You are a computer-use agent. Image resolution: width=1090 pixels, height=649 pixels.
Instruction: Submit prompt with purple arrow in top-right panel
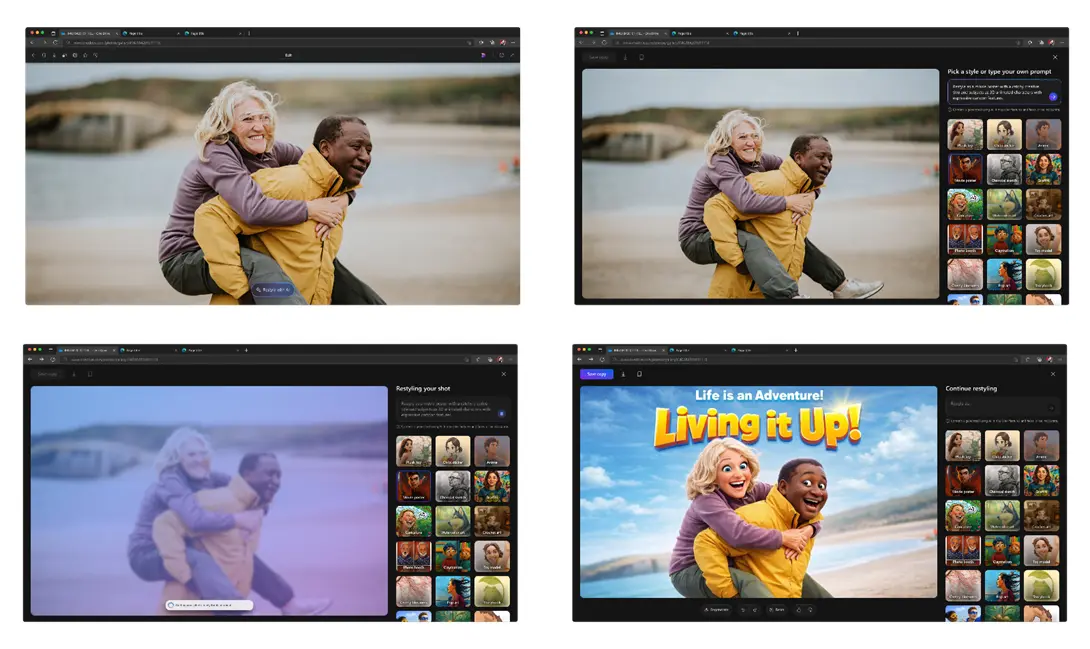coord(1052,96)
